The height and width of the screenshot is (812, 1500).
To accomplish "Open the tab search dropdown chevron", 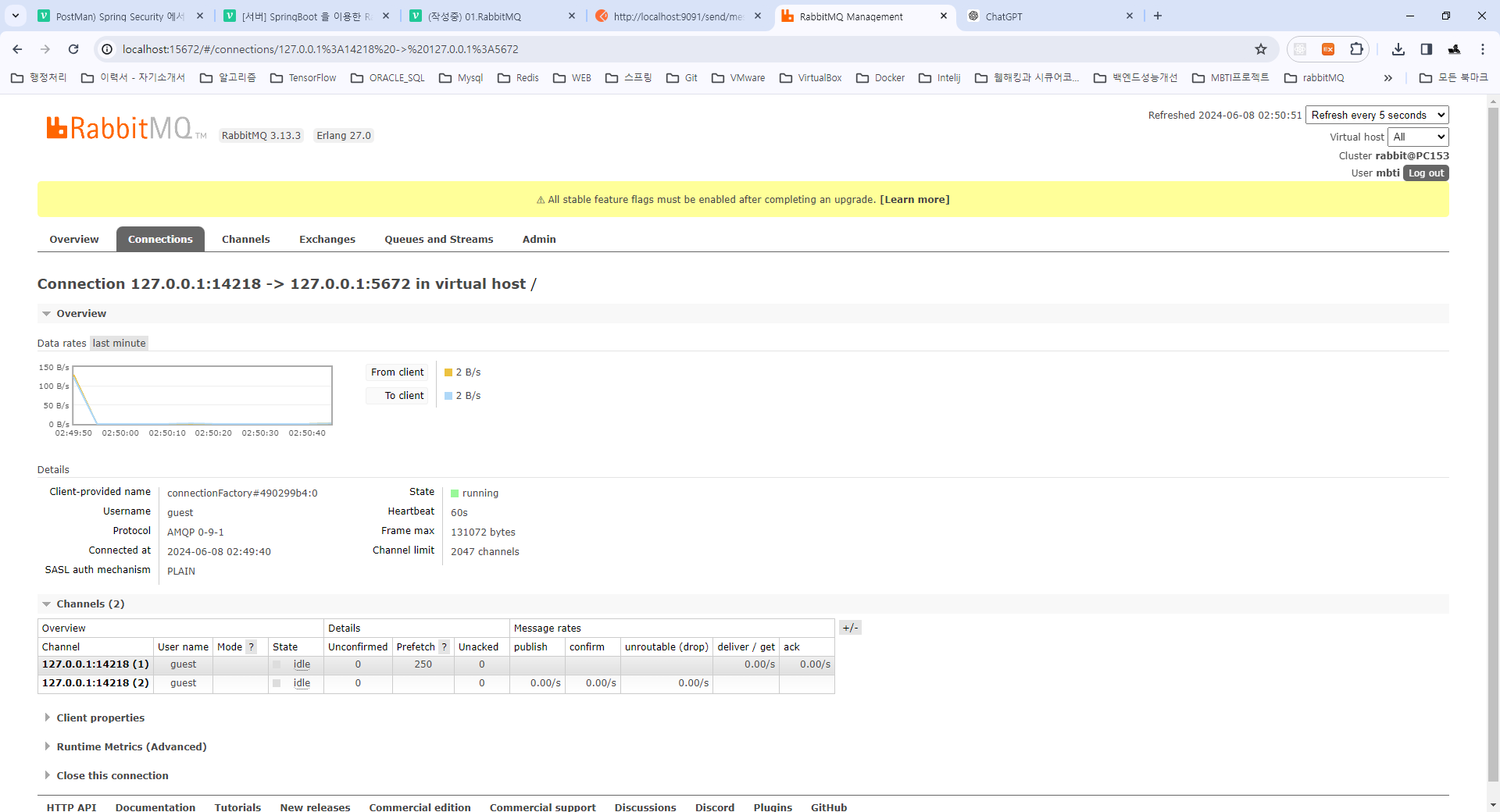I will click(16, 16).
